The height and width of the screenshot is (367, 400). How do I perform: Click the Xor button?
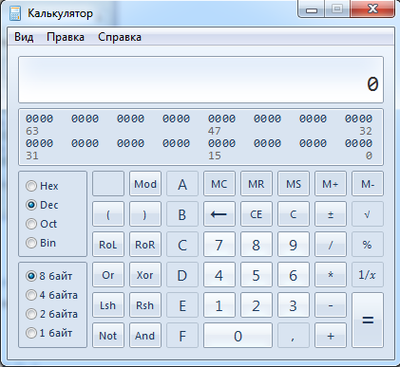click(145, 275)
